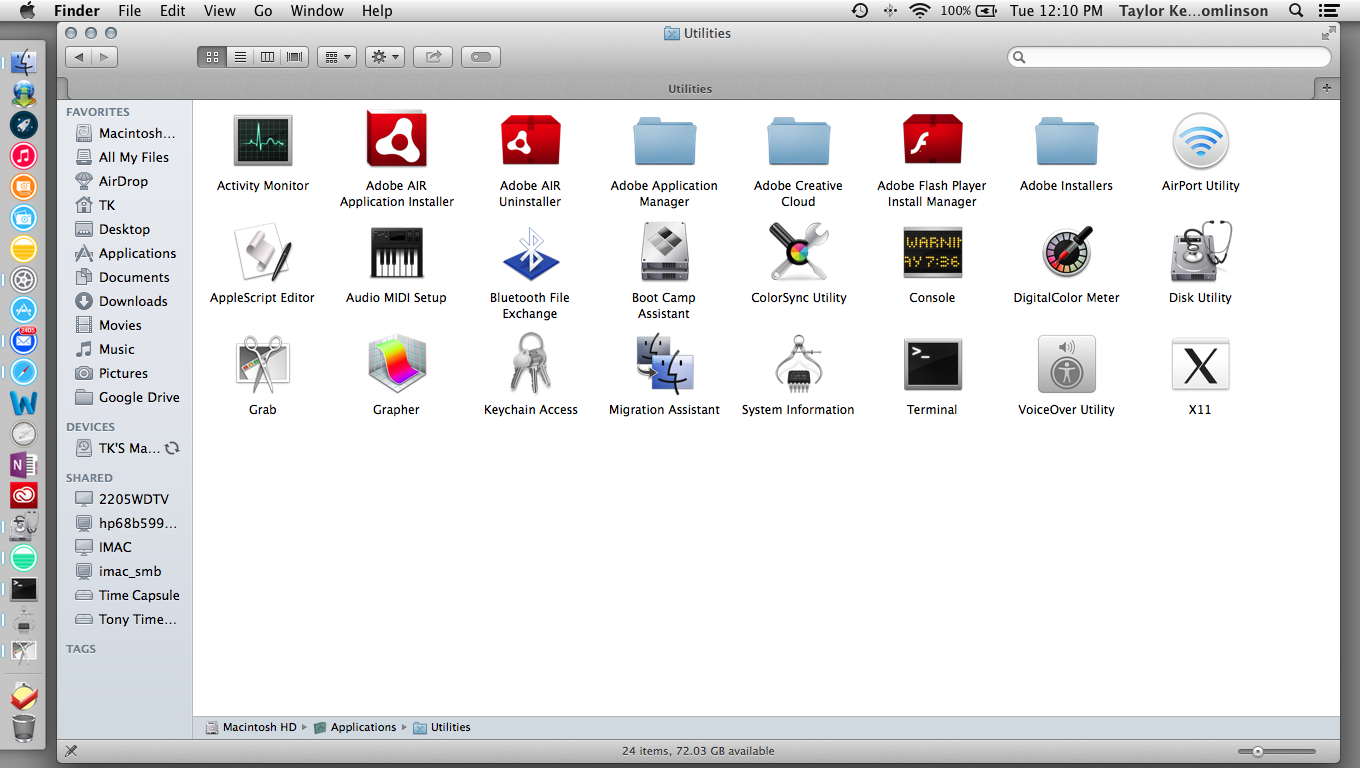
Task: Select the System Information icon
Action: [x=798, y=365]
